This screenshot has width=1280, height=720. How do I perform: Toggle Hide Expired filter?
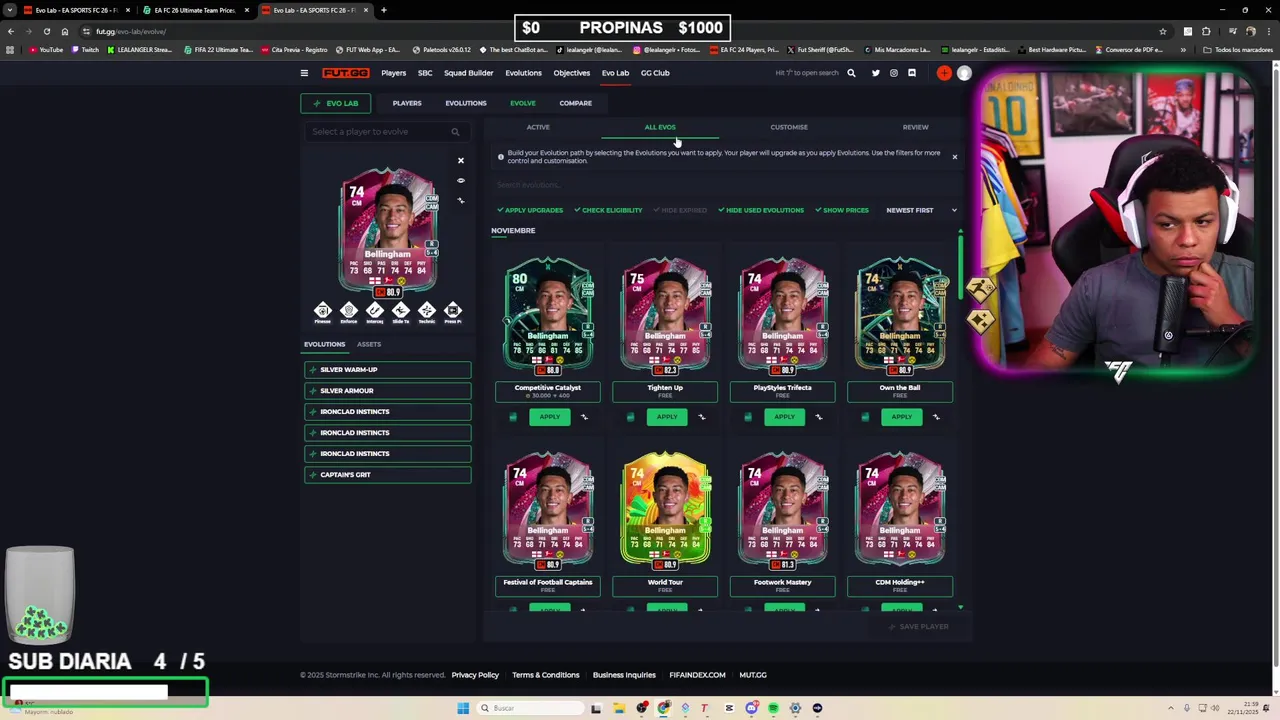(x=680, y=210)
